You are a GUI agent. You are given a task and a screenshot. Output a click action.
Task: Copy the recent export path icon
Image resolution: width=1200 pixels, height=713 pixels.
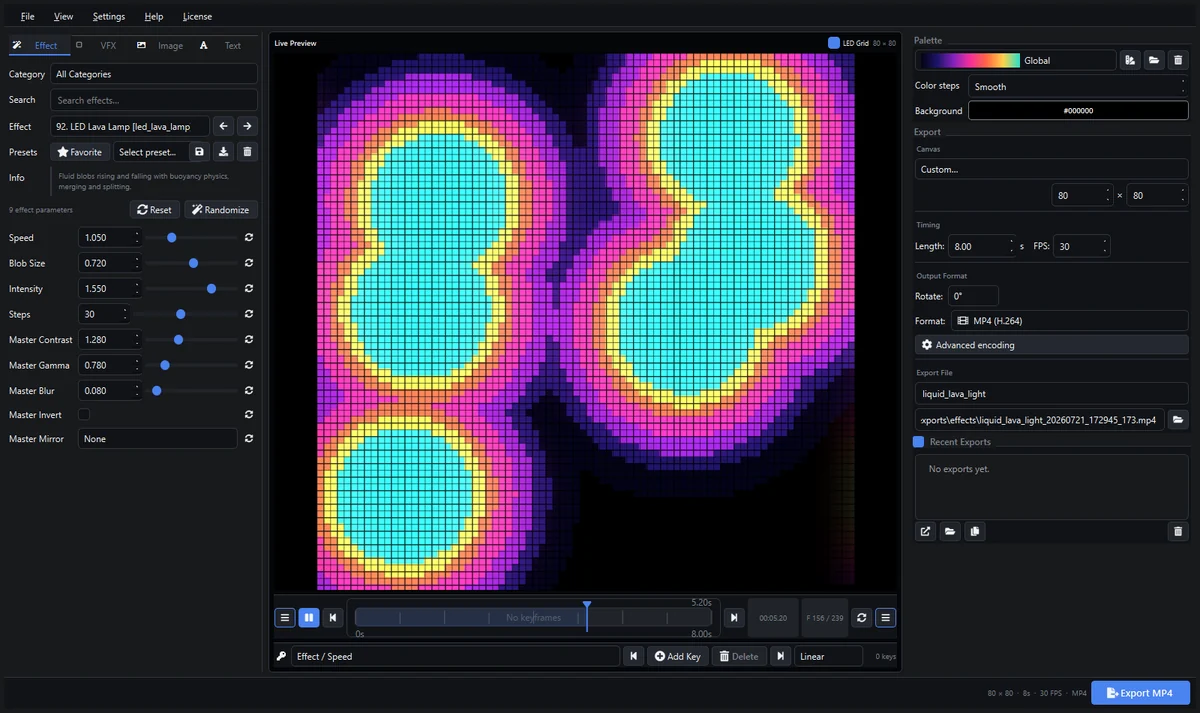(974, 531)
